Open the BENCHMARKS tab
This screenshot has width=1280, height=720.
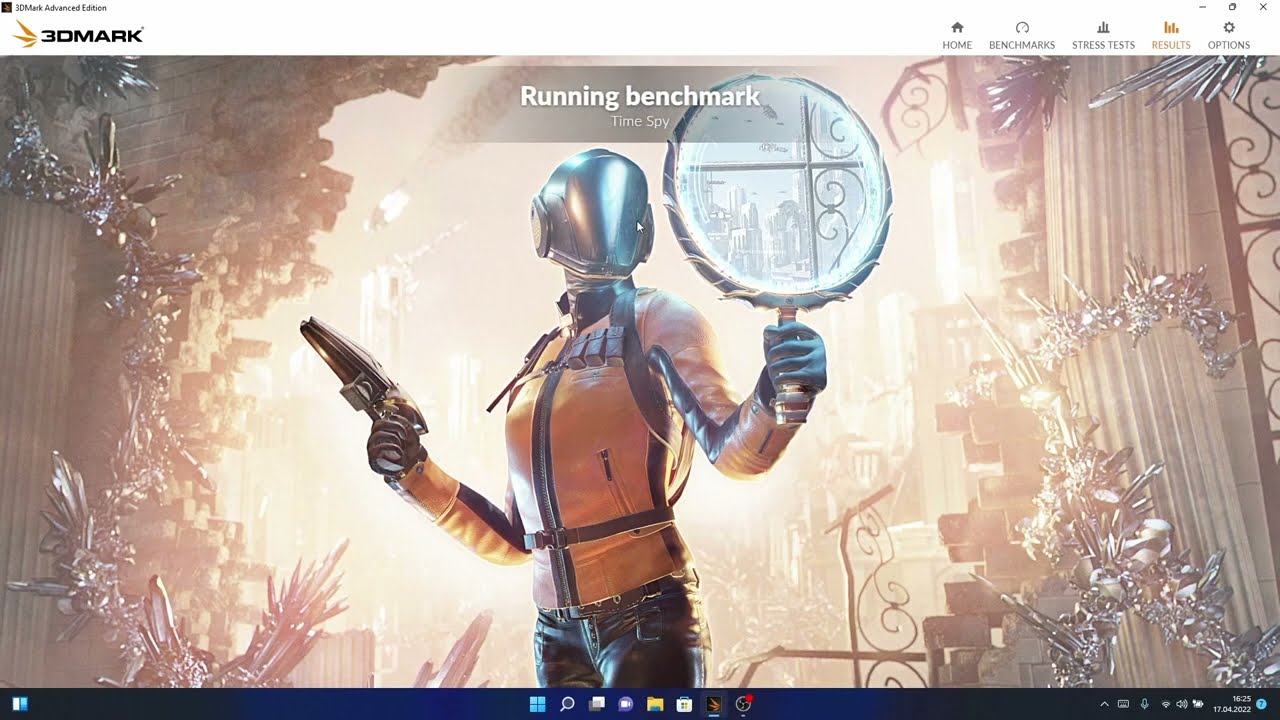pos(1022,35)
